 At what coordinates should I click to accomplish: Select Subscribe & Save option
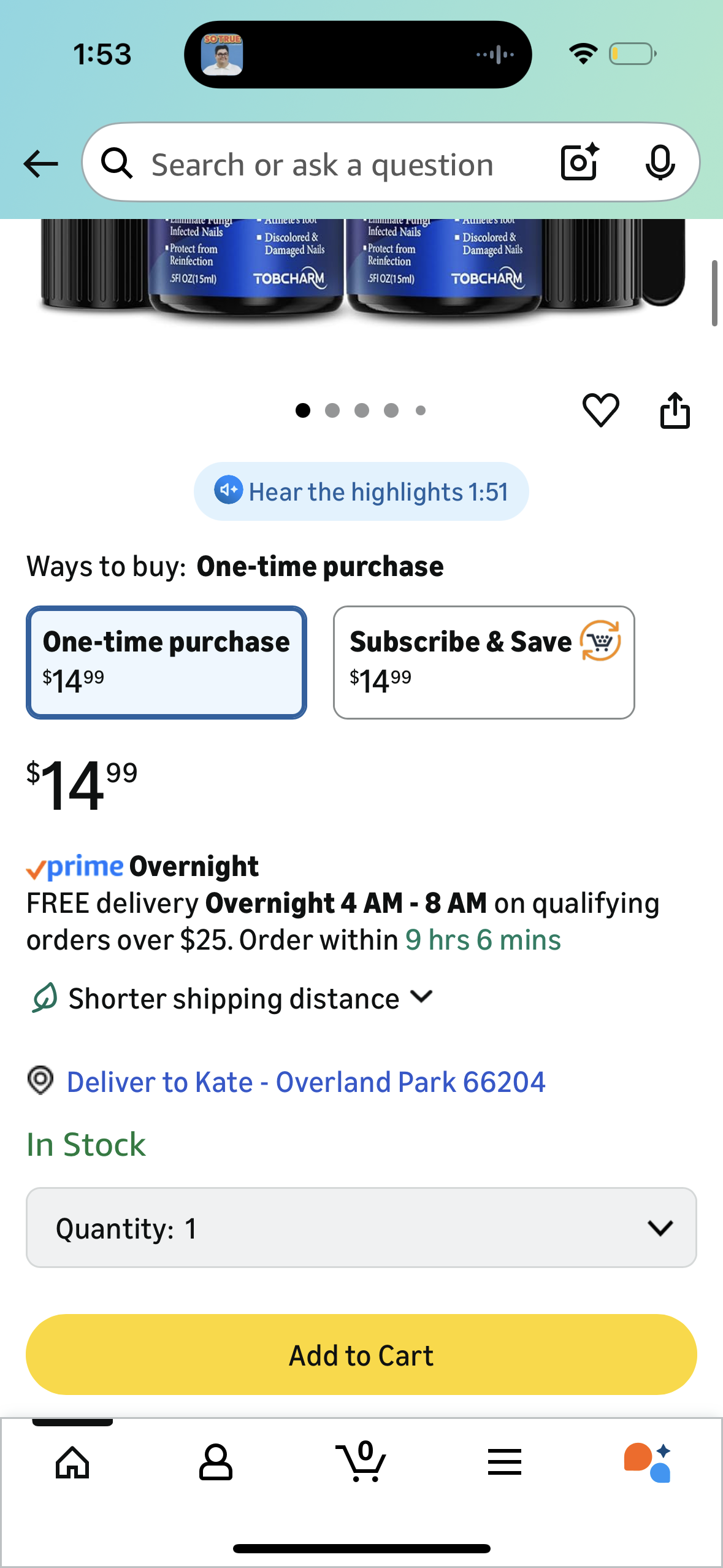483,662
